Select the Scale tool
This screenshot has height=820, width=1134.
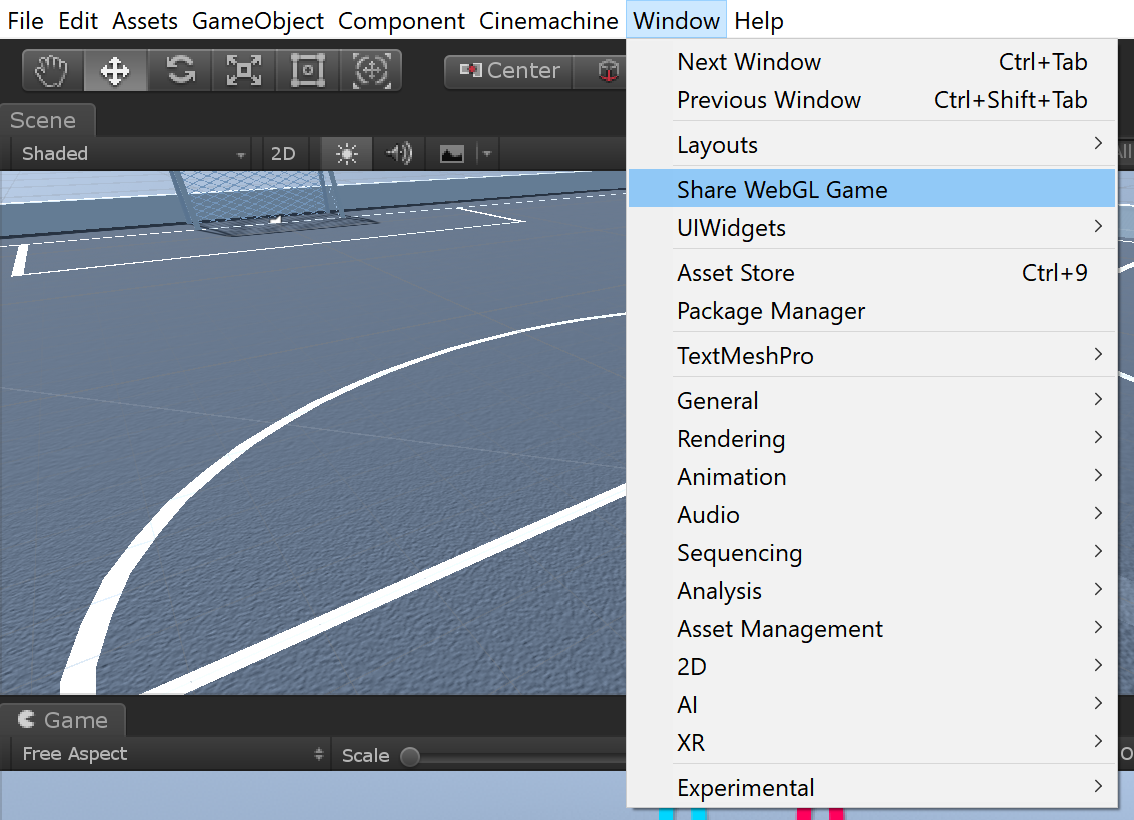tap(244, 71)
